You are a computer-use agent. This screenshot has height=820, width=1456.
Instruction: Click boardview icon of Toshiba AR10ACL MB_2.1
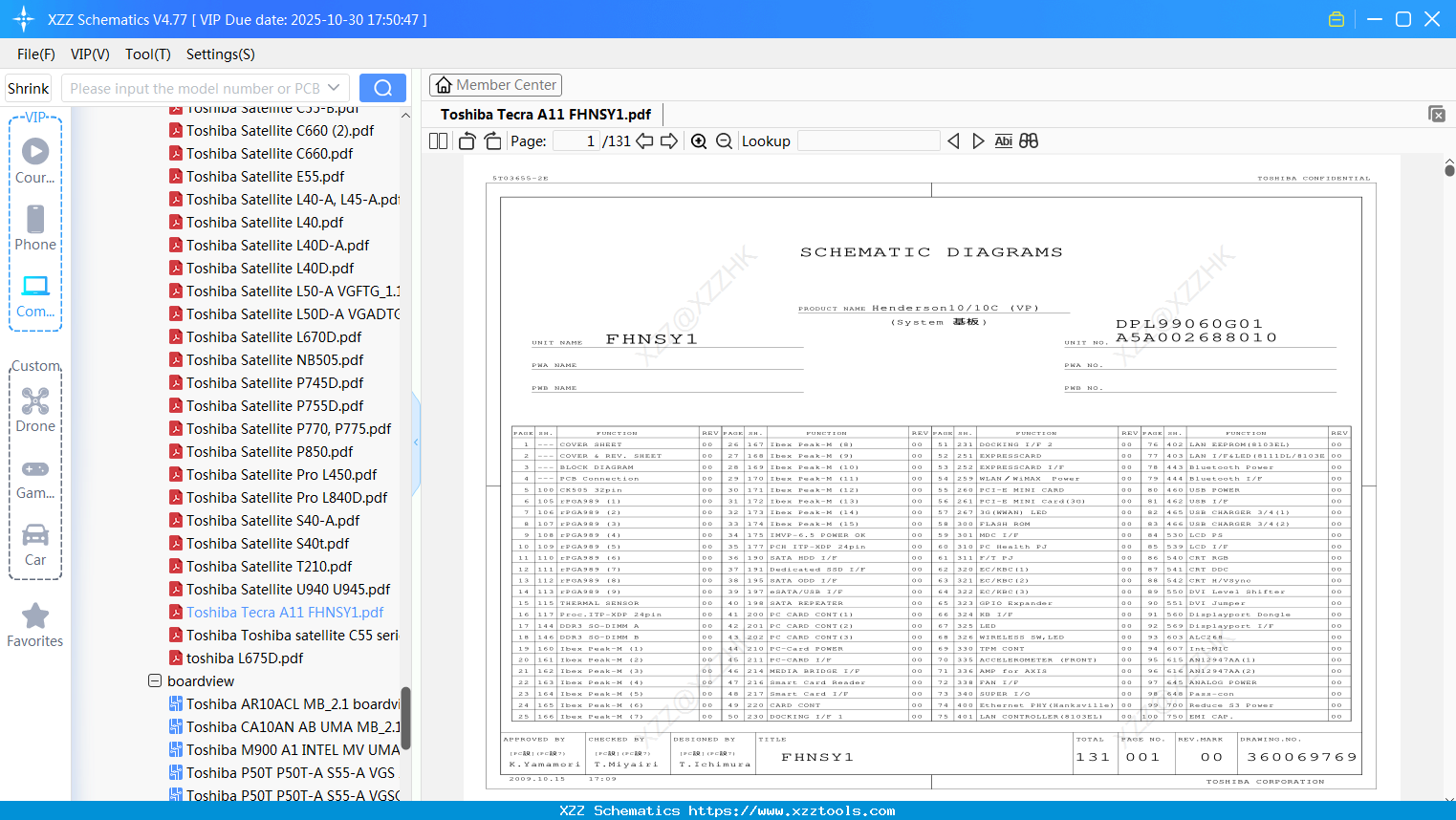tap(176, 703)
